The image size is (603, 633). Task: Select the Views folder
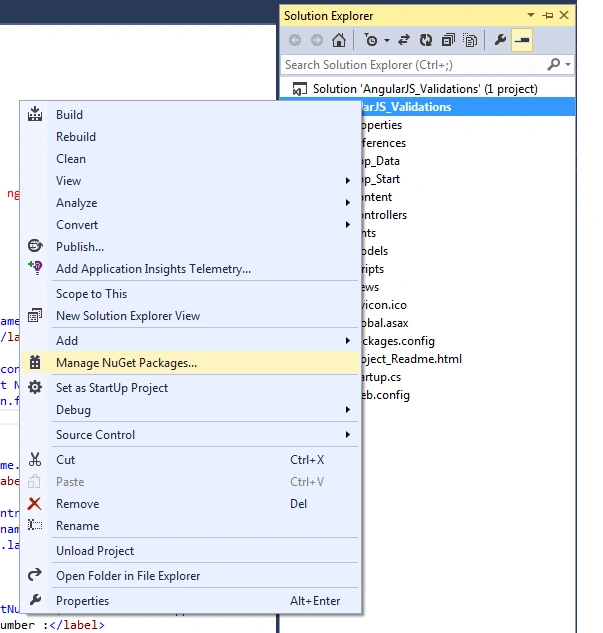pyautogui.click(x=370, y=287)
